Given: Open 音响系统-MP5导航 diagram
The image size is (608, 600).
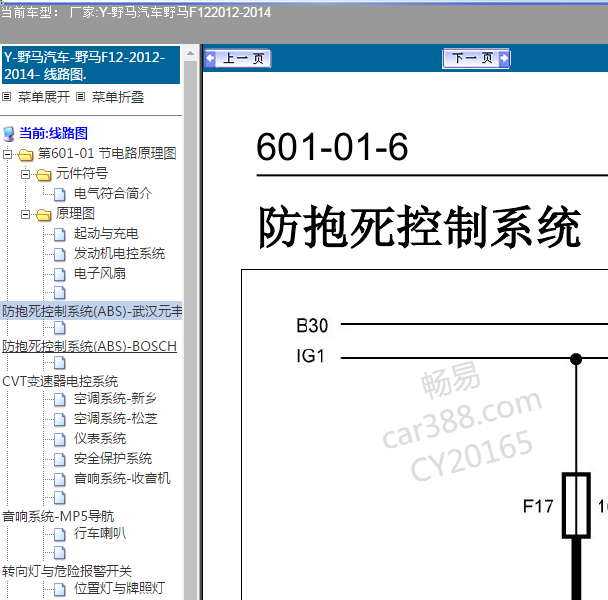Looking at the screenshot, I should 58,517.
